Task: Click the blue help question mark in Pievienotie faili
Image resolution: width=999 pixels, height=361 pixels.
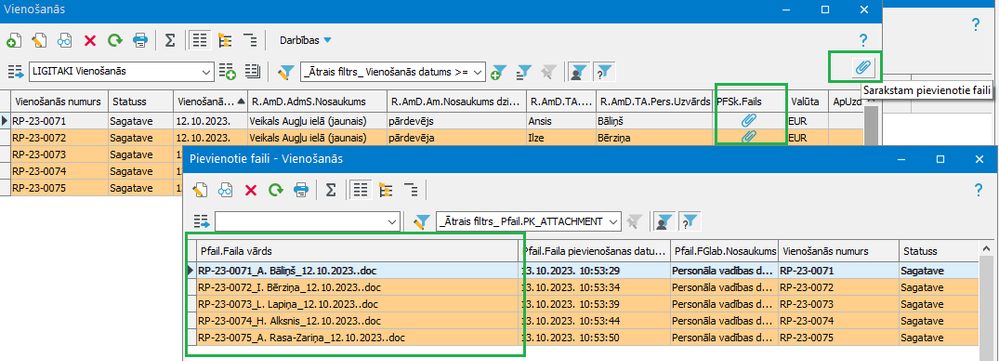Action: click(979, 189)
